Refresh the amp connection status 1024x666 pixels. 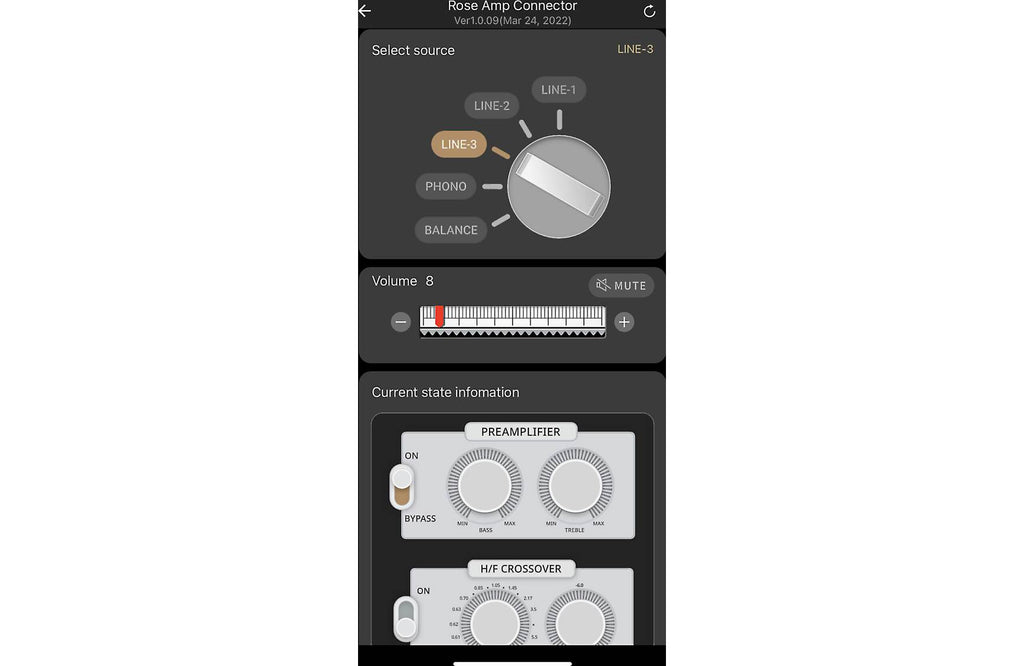tap(649, 11)
